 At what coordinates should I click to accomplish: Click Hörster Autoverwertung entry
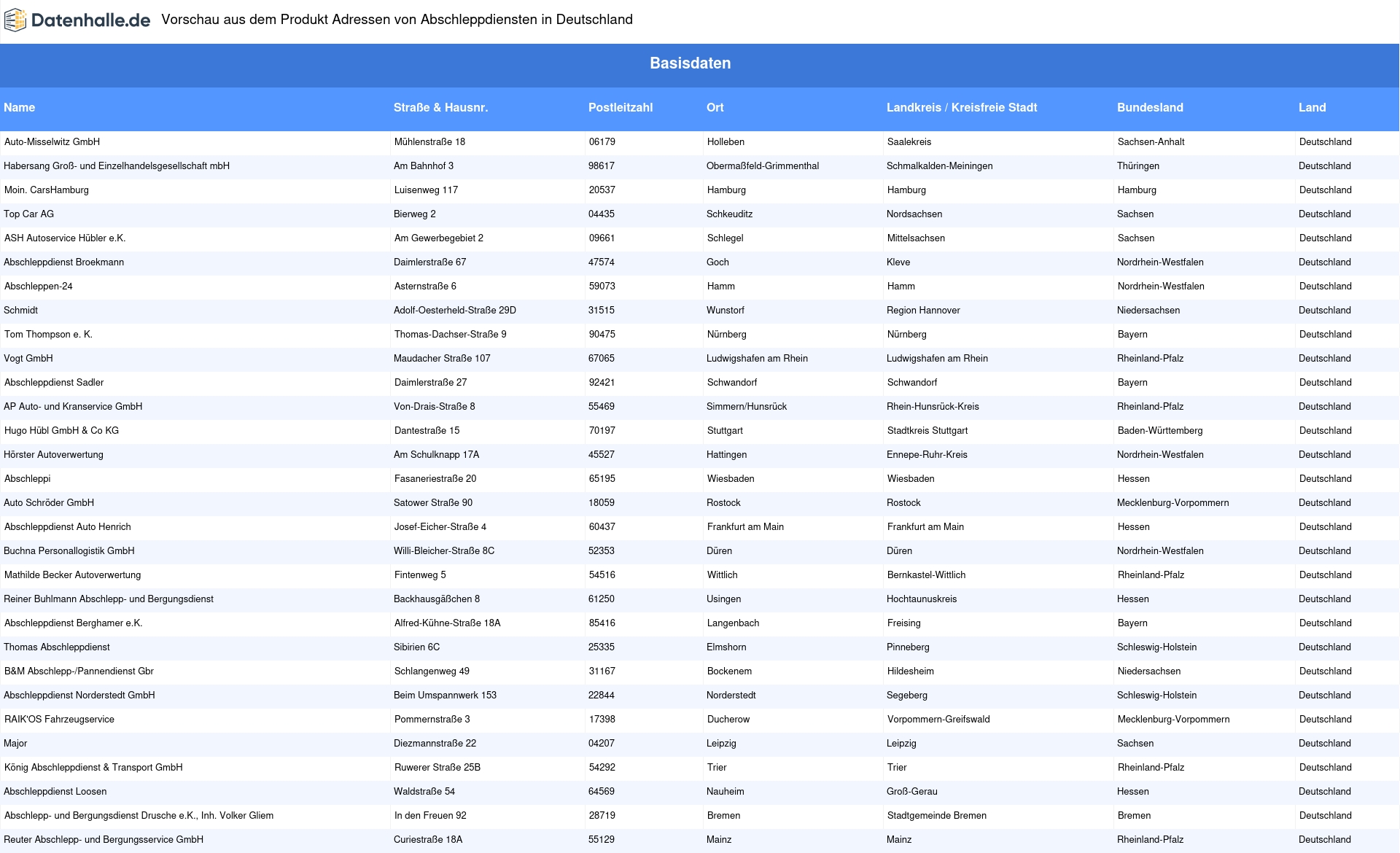(53, 455)
